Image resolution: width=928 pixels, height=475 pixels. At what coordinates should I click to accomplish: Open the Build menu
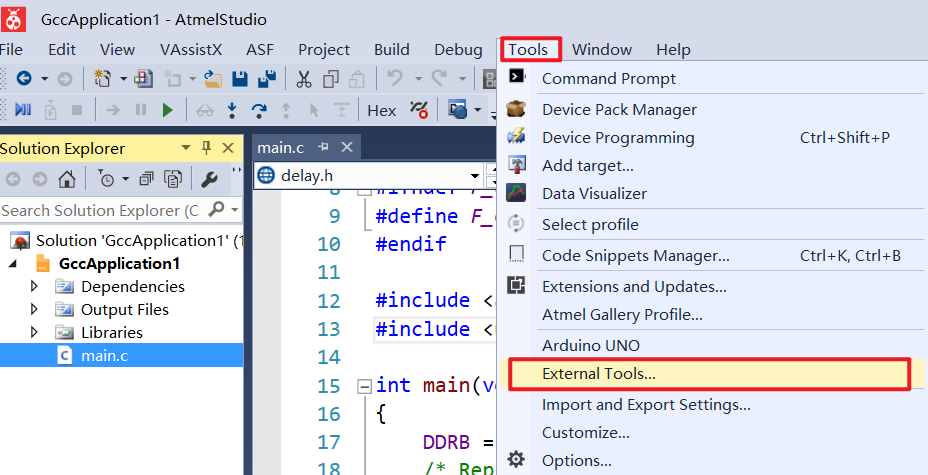(x=392, y=50)
